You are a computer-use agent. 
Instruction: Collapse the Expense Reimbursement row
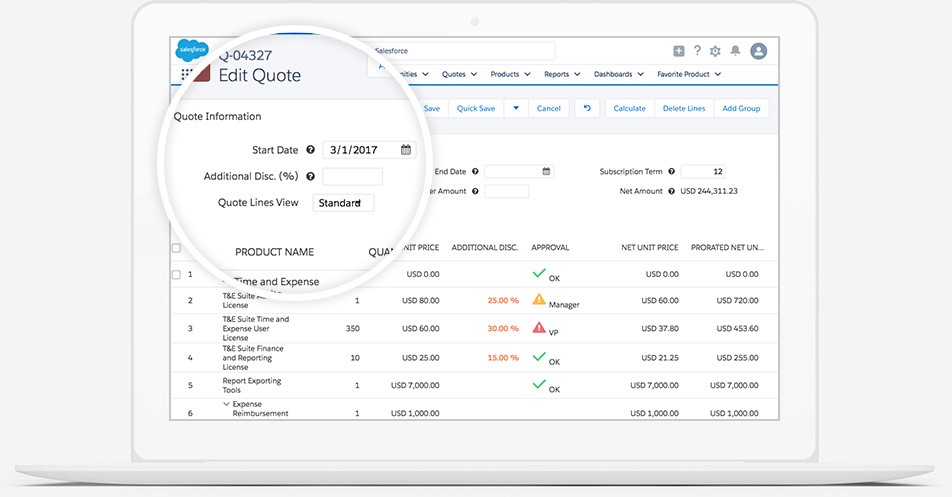(226, 404)
